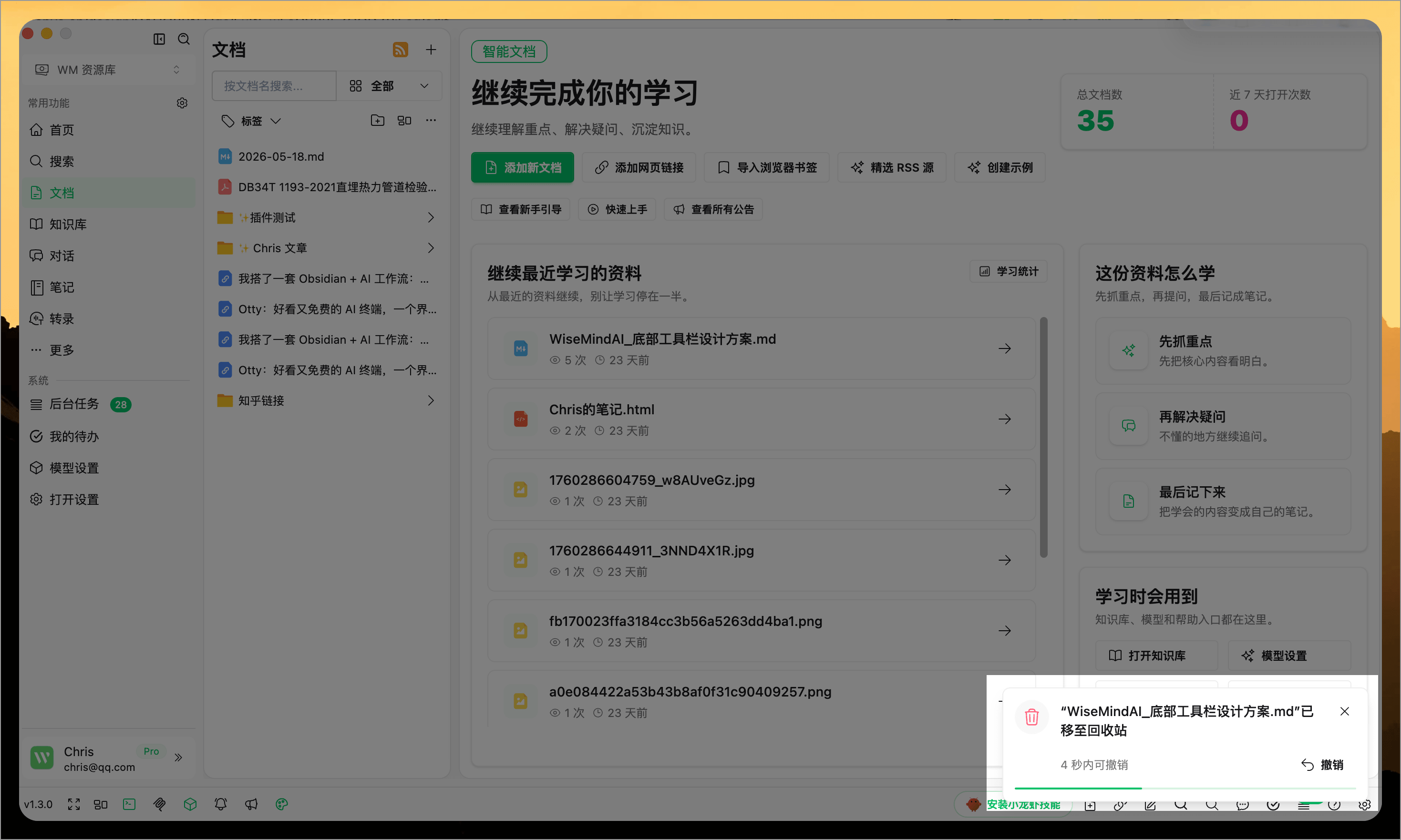
Task: Open 我的待办 in sidebar
Action: [108, 436]
